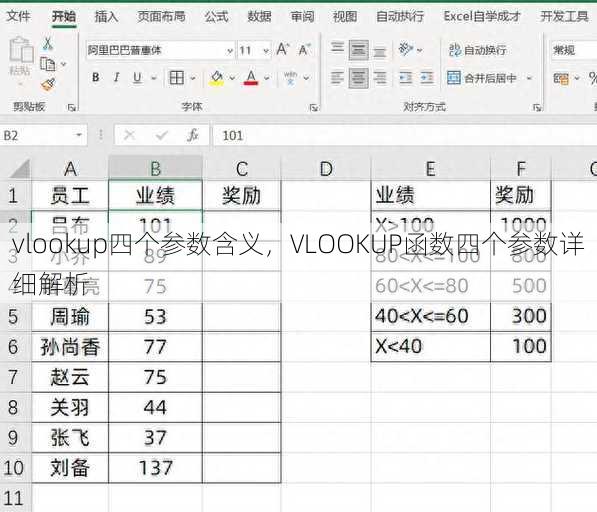Screen dimensions: 597x512
Task: Select cell containing 孙尚香
Action: [x=70, y=347]
